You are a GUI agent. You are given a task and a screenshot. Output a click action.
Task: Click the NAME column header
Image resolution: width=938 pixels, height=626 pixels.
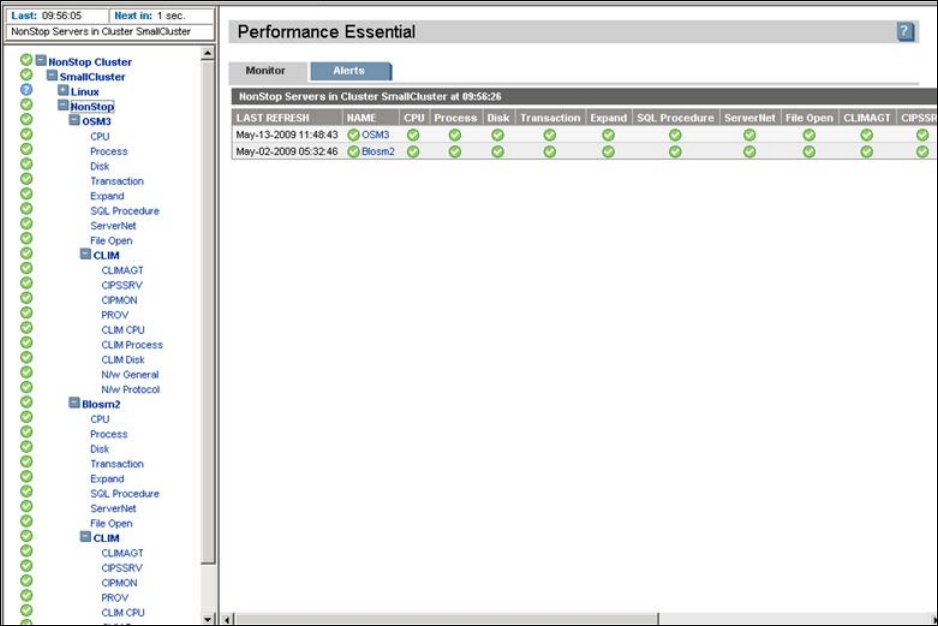(x=371, y=118)
